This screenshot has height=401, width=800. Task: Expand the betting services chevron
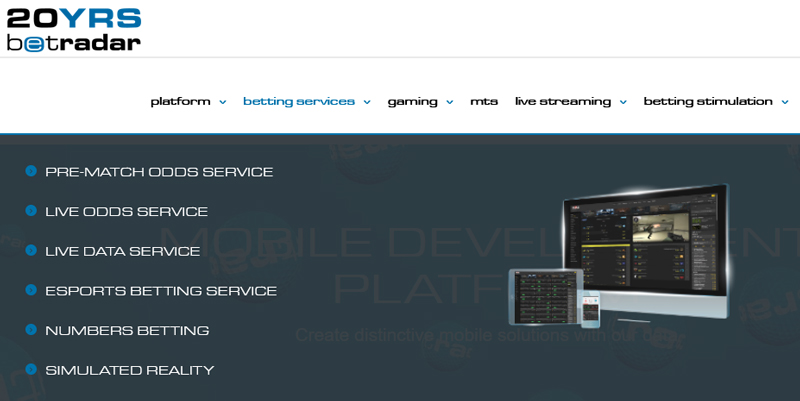coord(367,102)
